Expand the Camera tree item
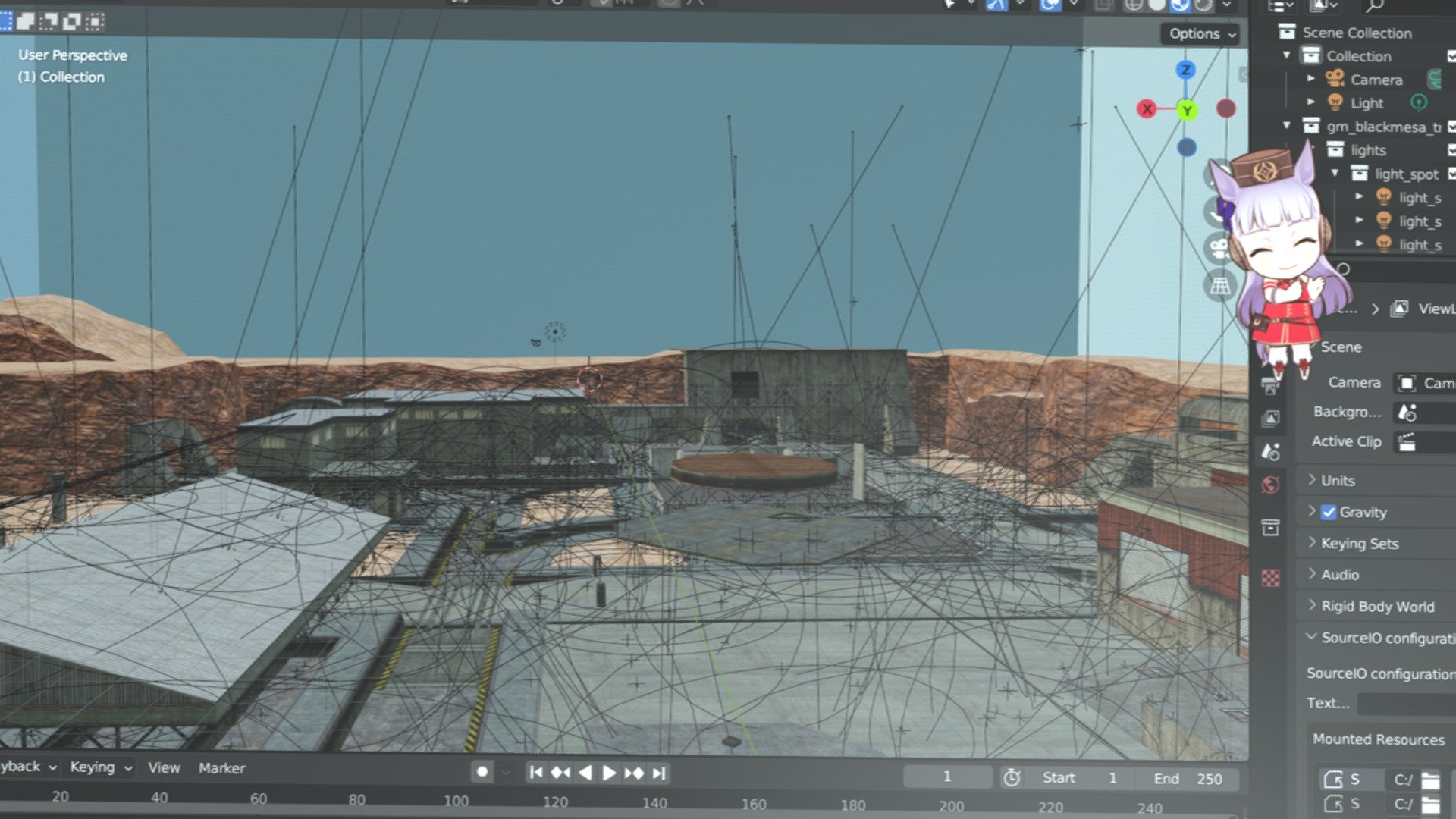The image size is (1456, 819). (1310, 79)
